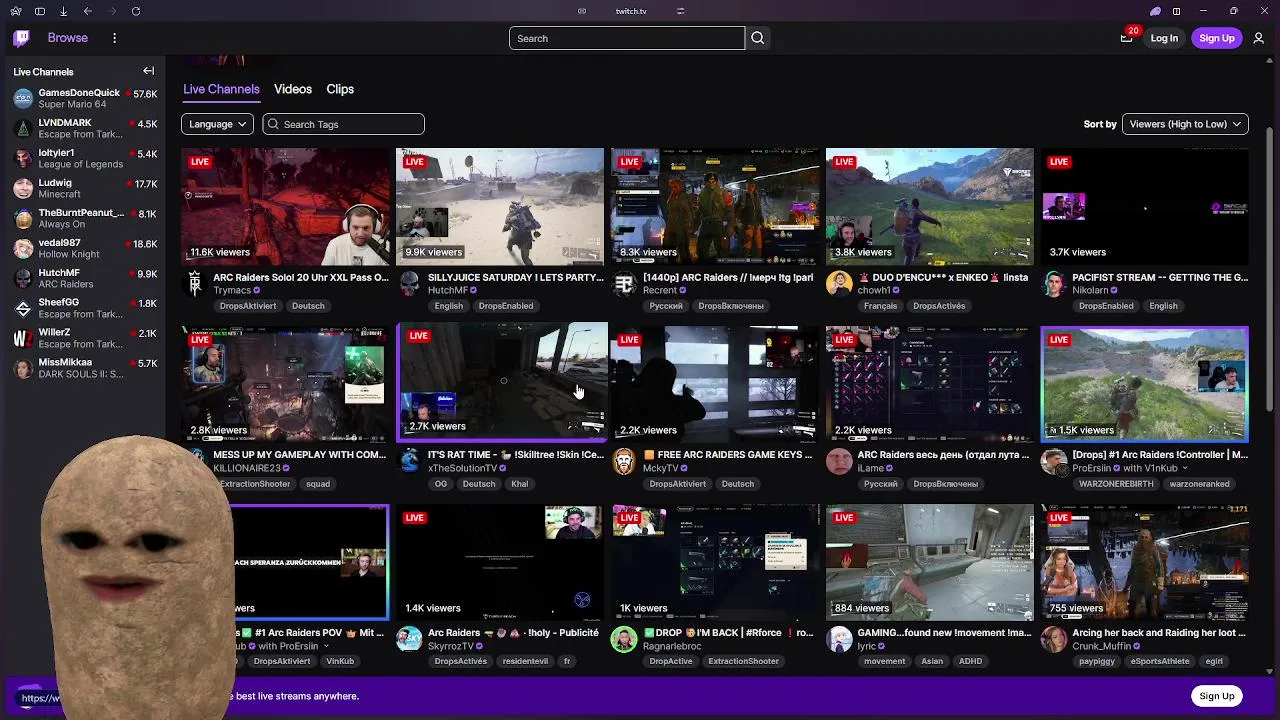Screen dimensions: 1280x720
Task: Click the ExtractionShooter tag under Ragnarlebroc
Action: 743,661
